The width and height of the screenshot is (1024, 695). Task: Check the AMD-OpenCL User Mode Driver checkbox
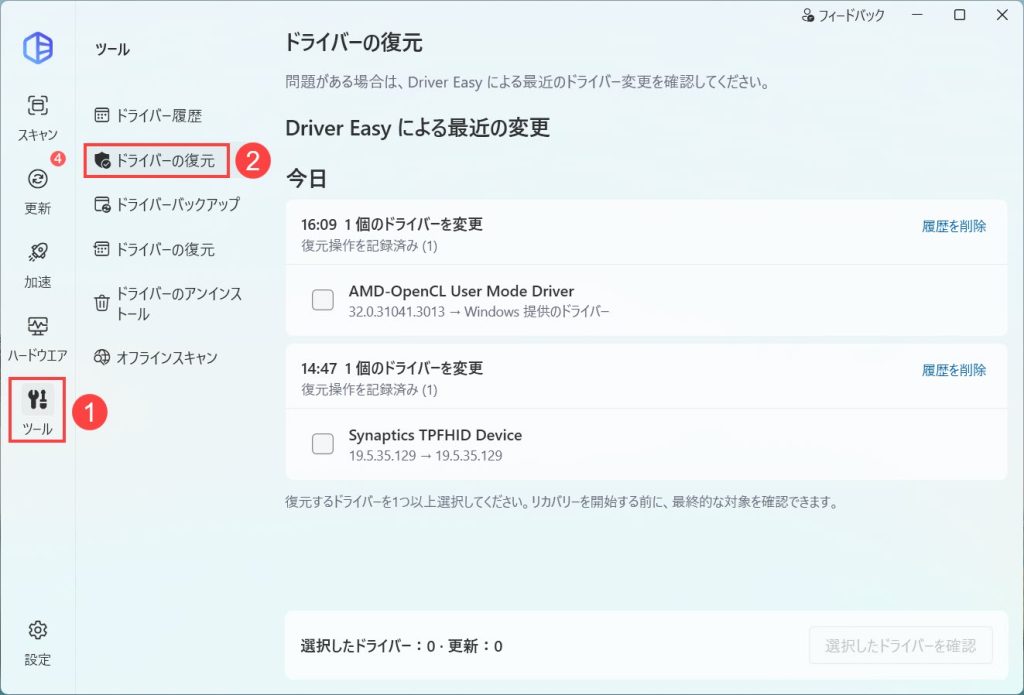click(323, 300)
